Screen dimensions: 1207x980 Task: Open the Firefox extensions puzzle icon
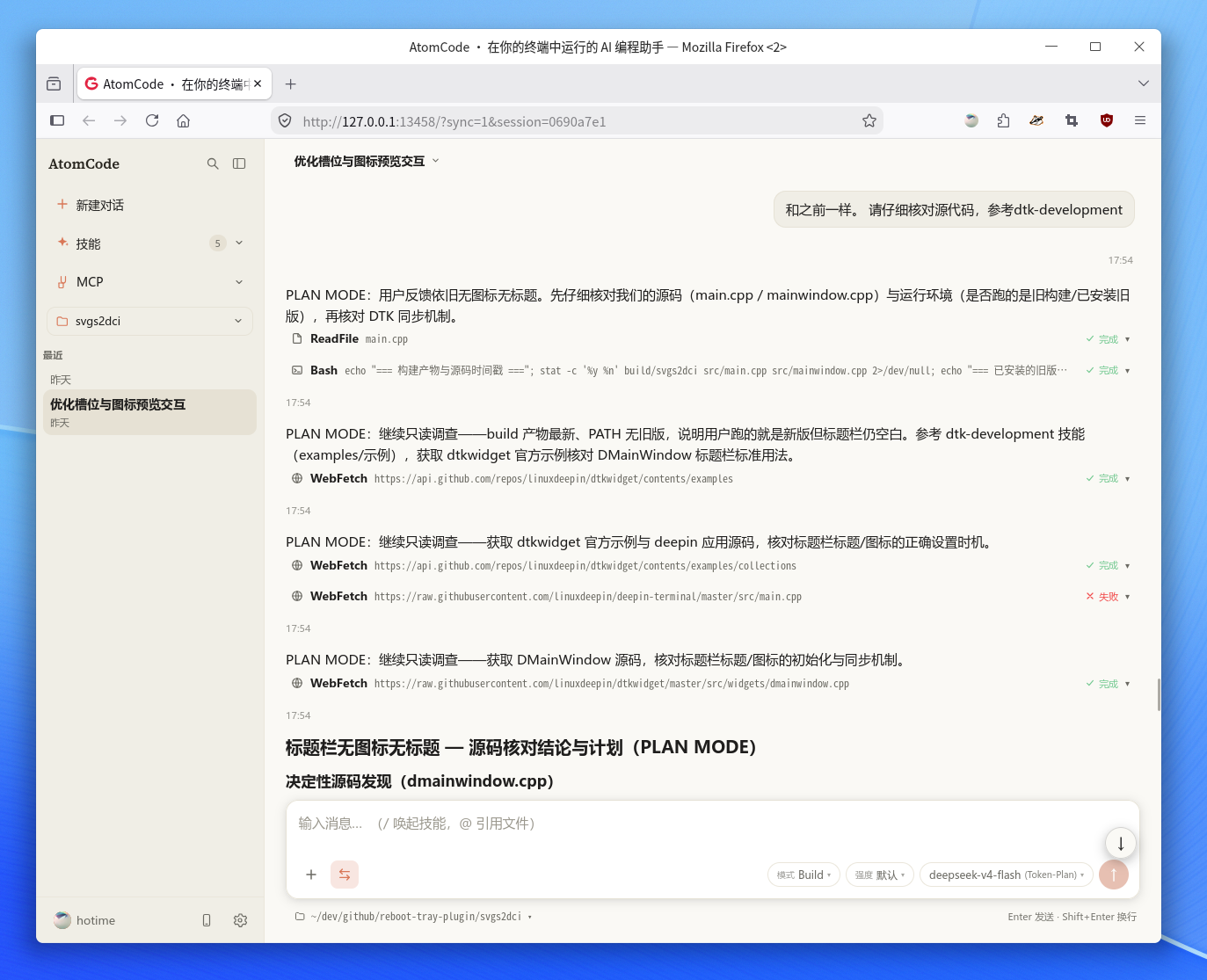click(x=1003, y=120)
